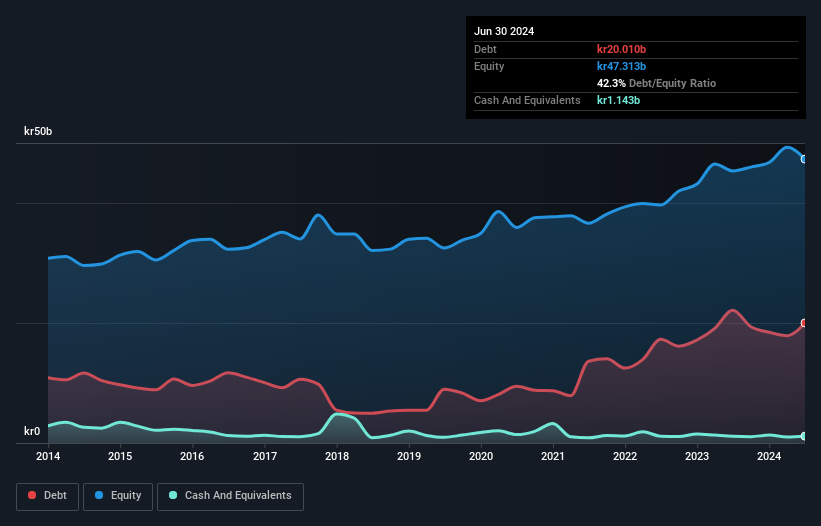Click the 2024 label on the x-axis

[769, 457]
